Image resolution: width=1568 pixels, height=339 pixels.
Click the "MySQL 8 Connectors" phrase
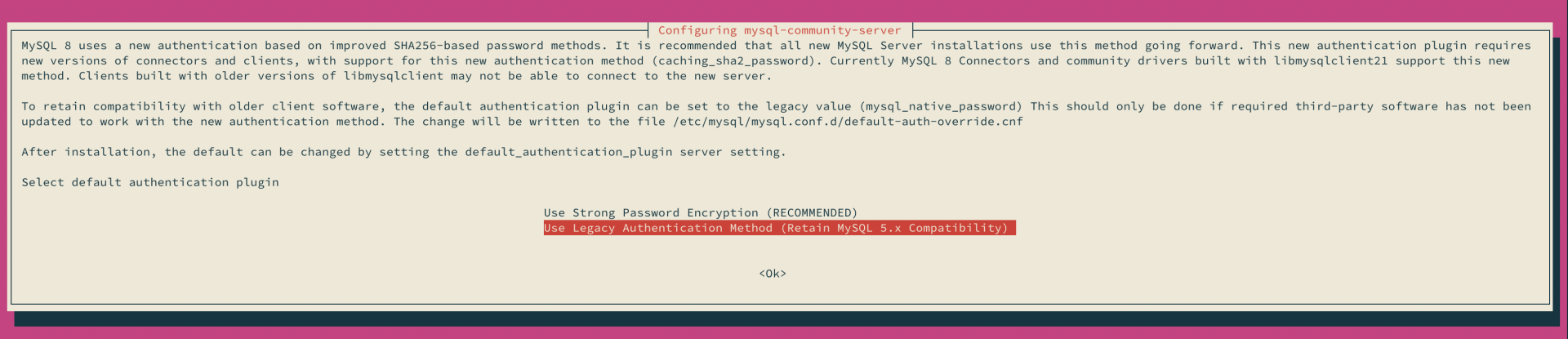tap(965, 60)
